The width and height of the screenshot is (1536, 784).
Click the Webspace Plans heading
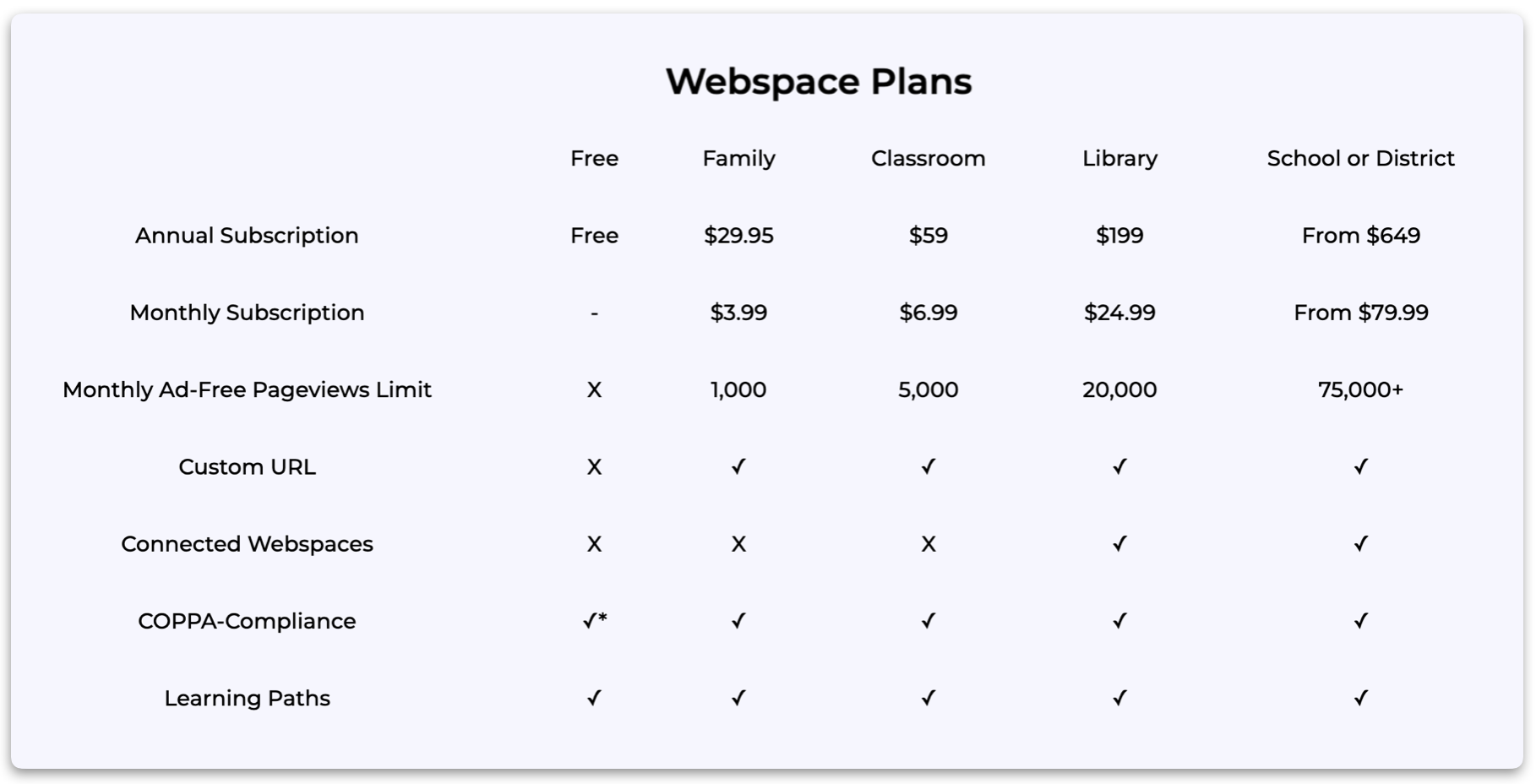click(819, 82)
